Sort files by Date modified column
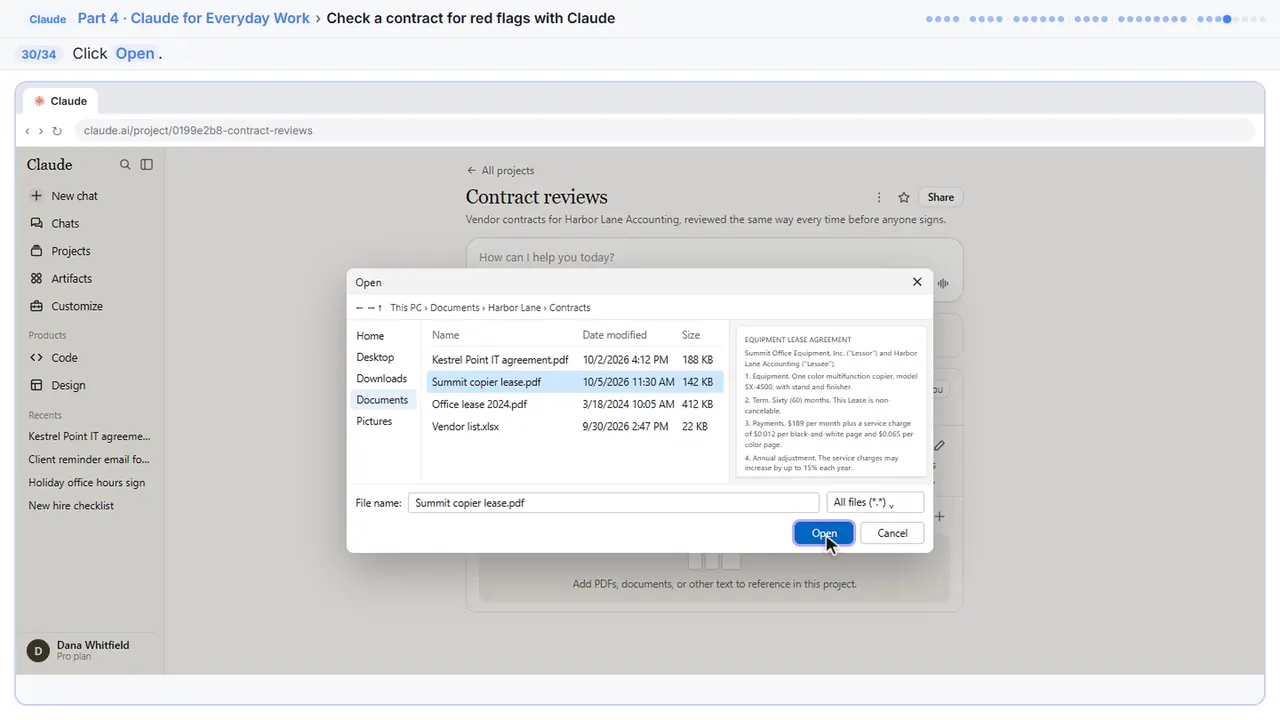1280x720 pixels. [x=614, y=336]
